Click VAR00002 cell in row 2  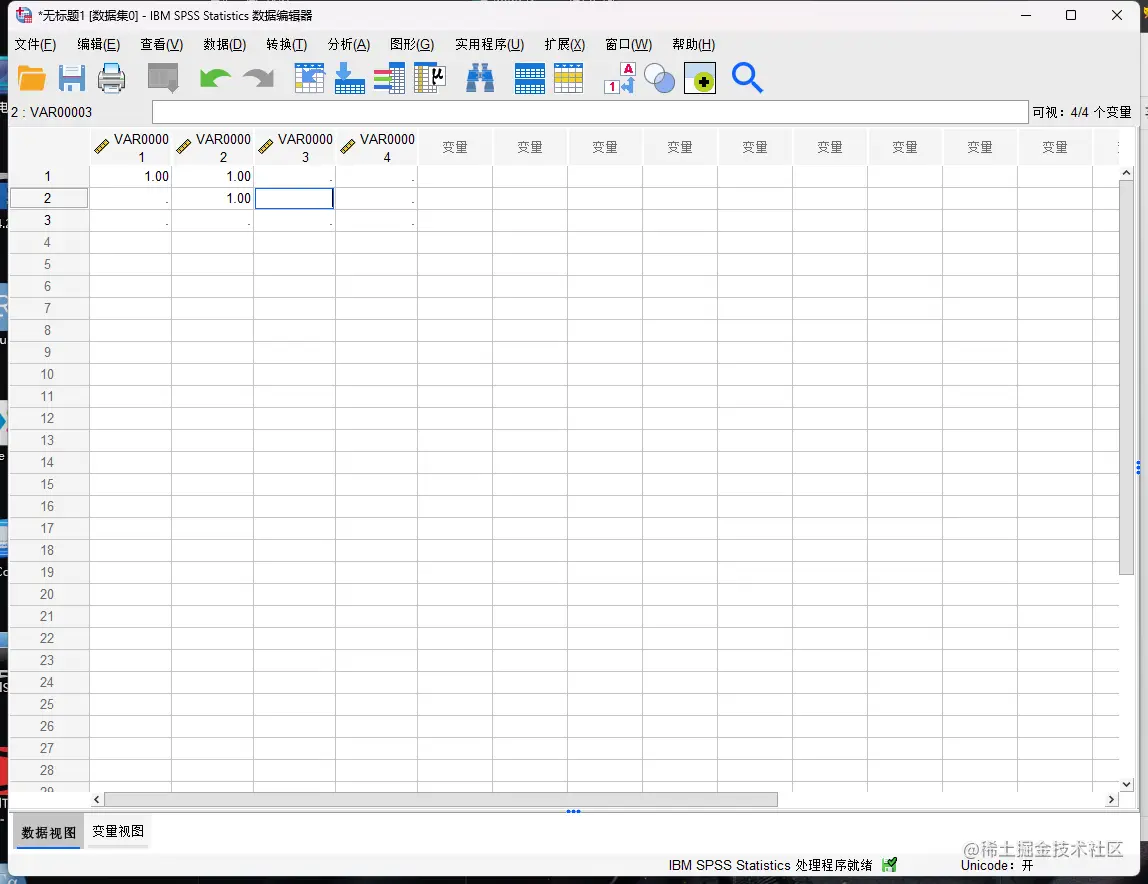[213, 198]
